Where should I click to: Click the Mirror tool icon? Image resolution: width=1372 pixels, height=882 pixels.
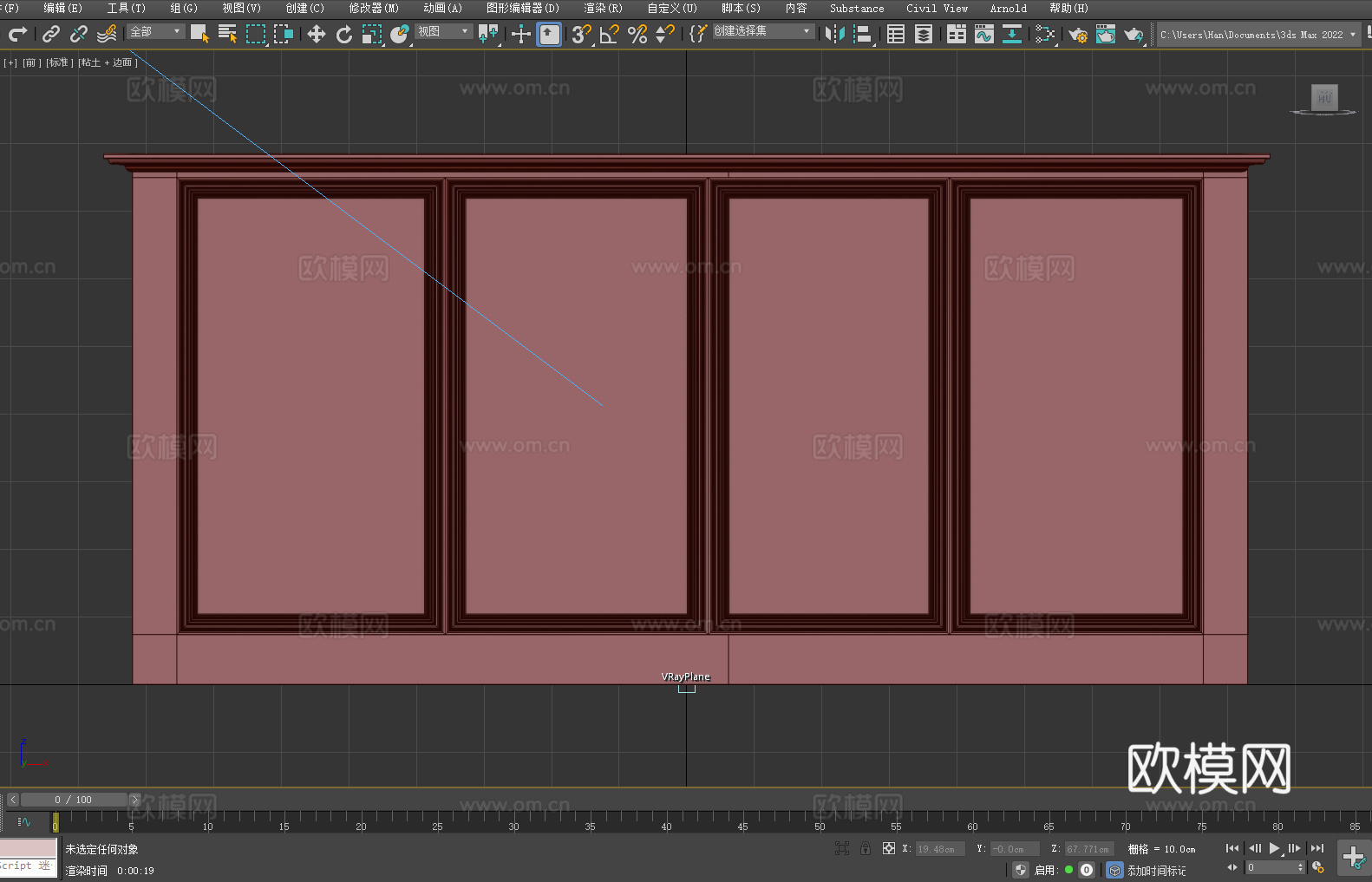click(835, 34)
